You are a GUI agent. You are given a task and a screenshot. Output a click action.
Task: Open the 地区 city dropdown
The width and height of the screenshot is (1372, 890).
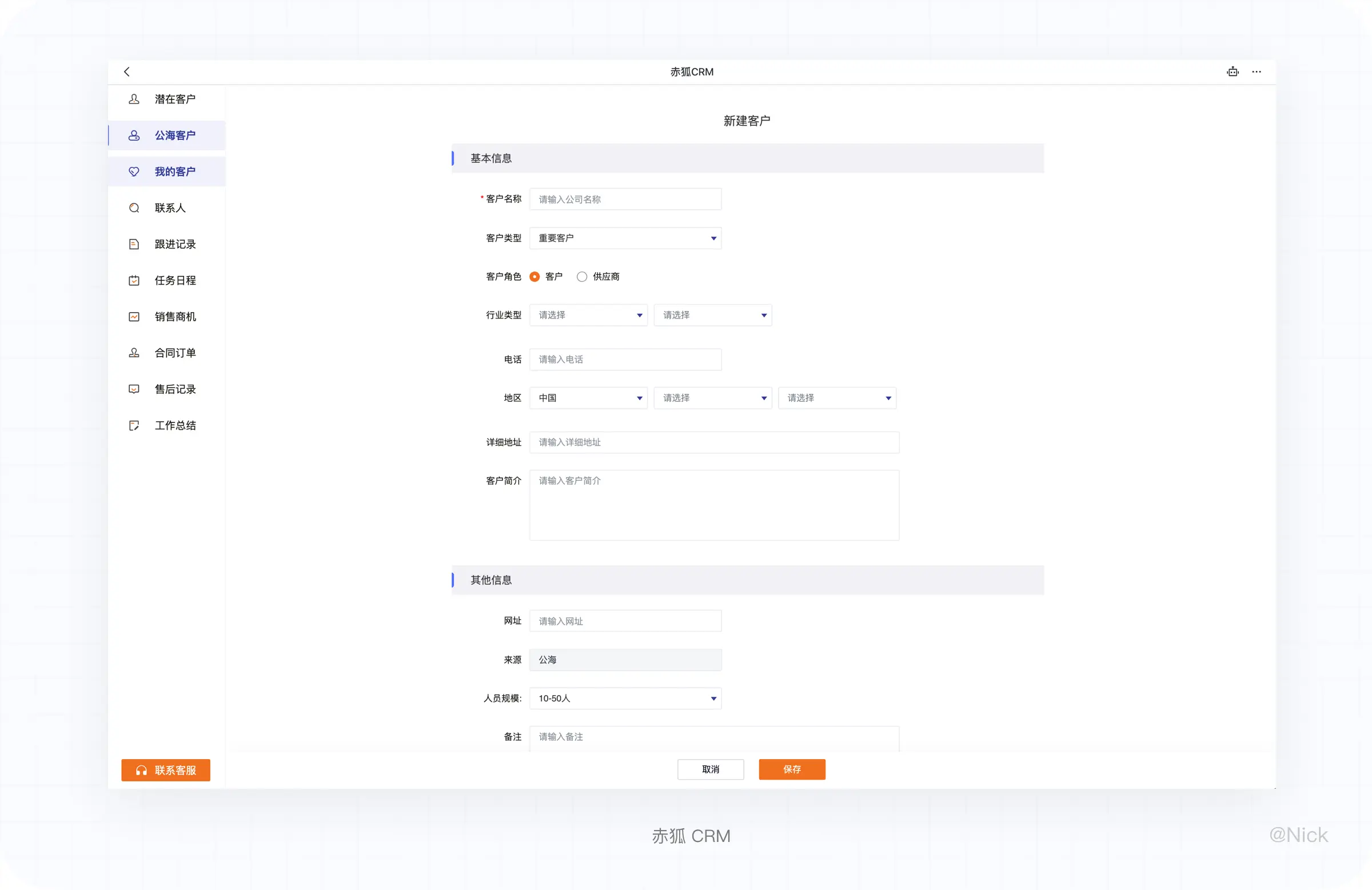(x=837, y=398)
